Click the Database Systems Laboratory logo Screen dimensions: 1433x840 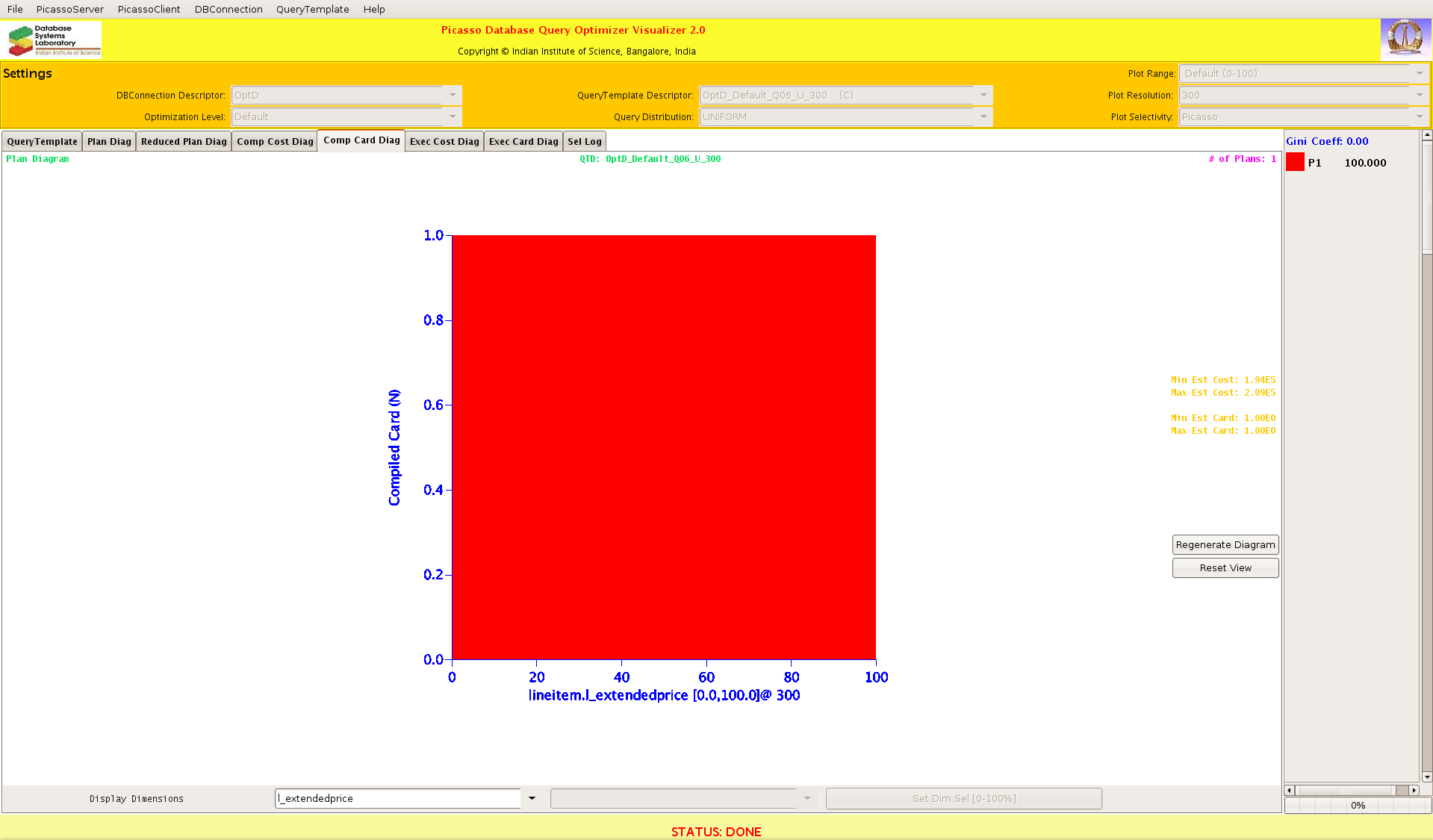point(53,40)
